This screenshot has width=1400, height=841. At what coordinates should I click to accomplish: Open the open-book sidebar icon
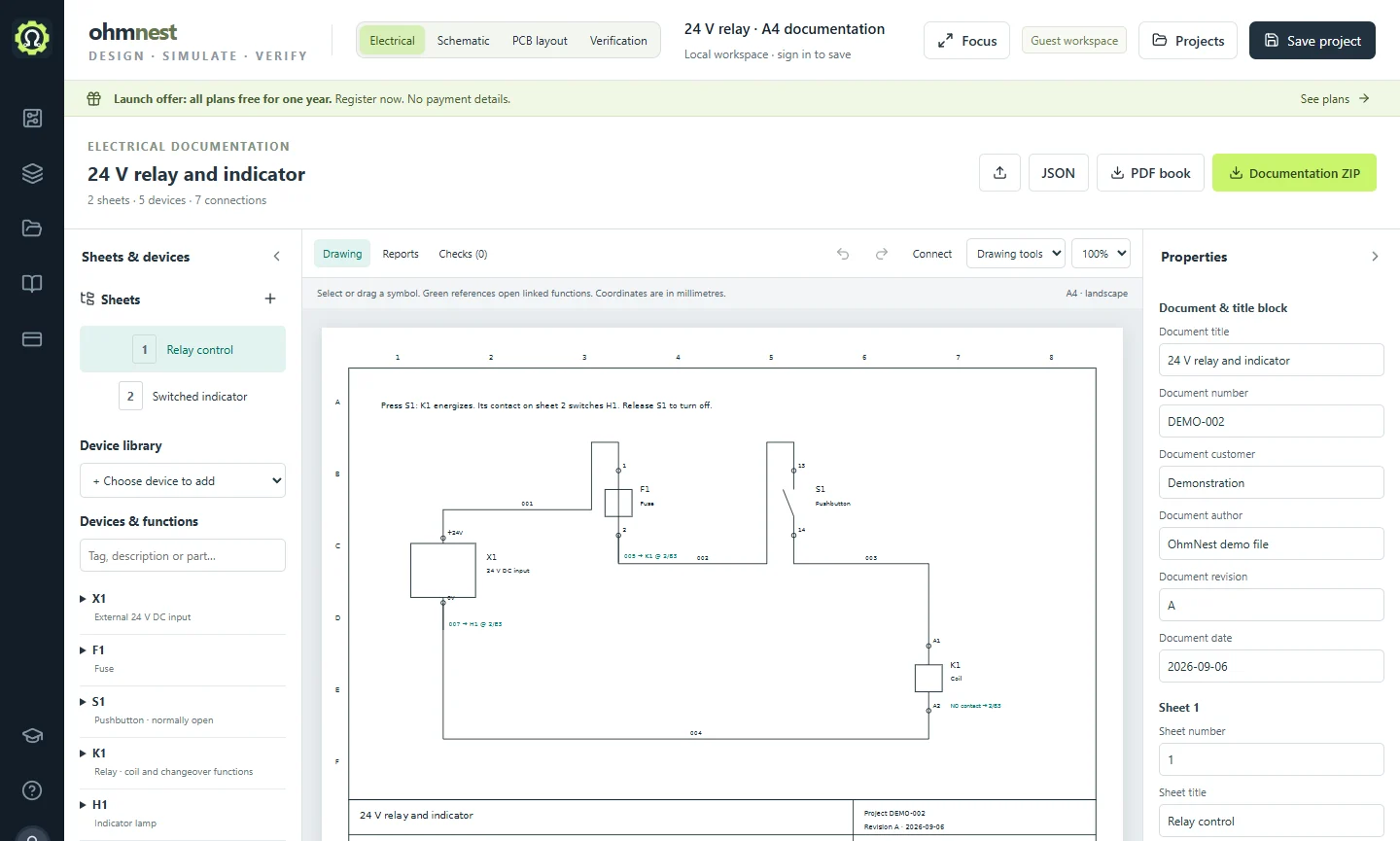tap(32, 284)
